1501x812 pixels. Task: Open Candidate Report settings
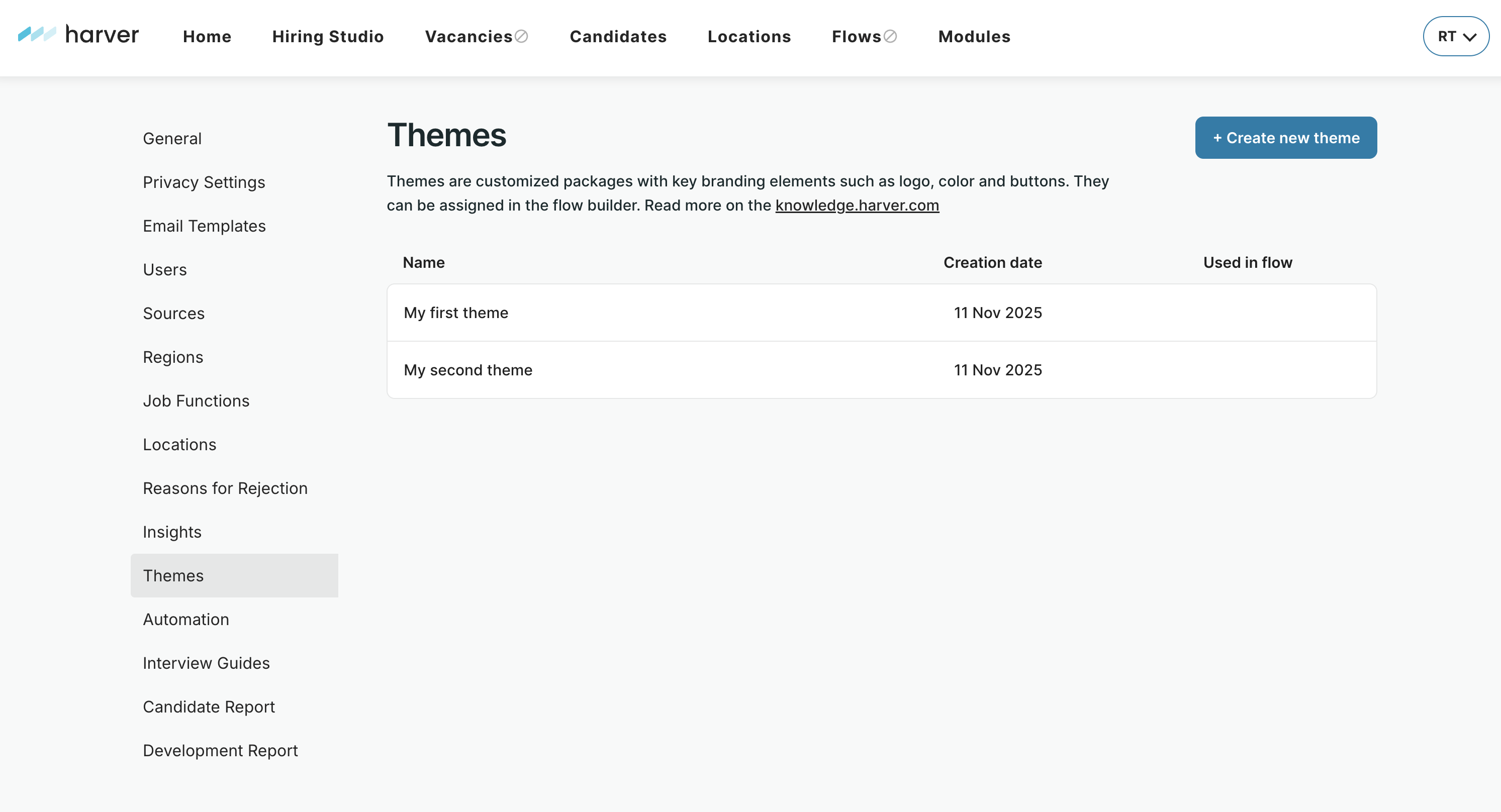point(209,706)
